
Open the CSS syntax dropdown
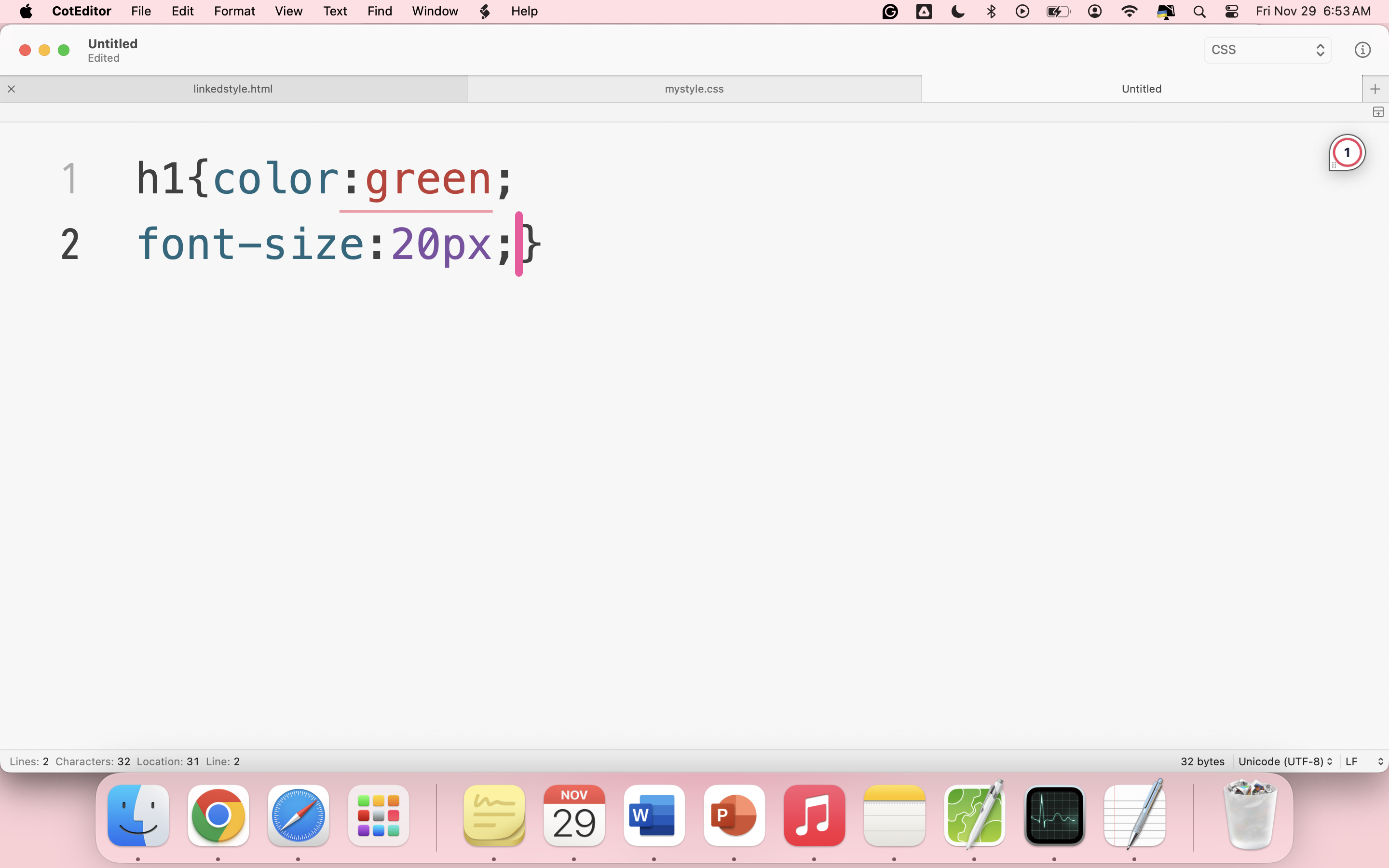[x=1267, y=50]
